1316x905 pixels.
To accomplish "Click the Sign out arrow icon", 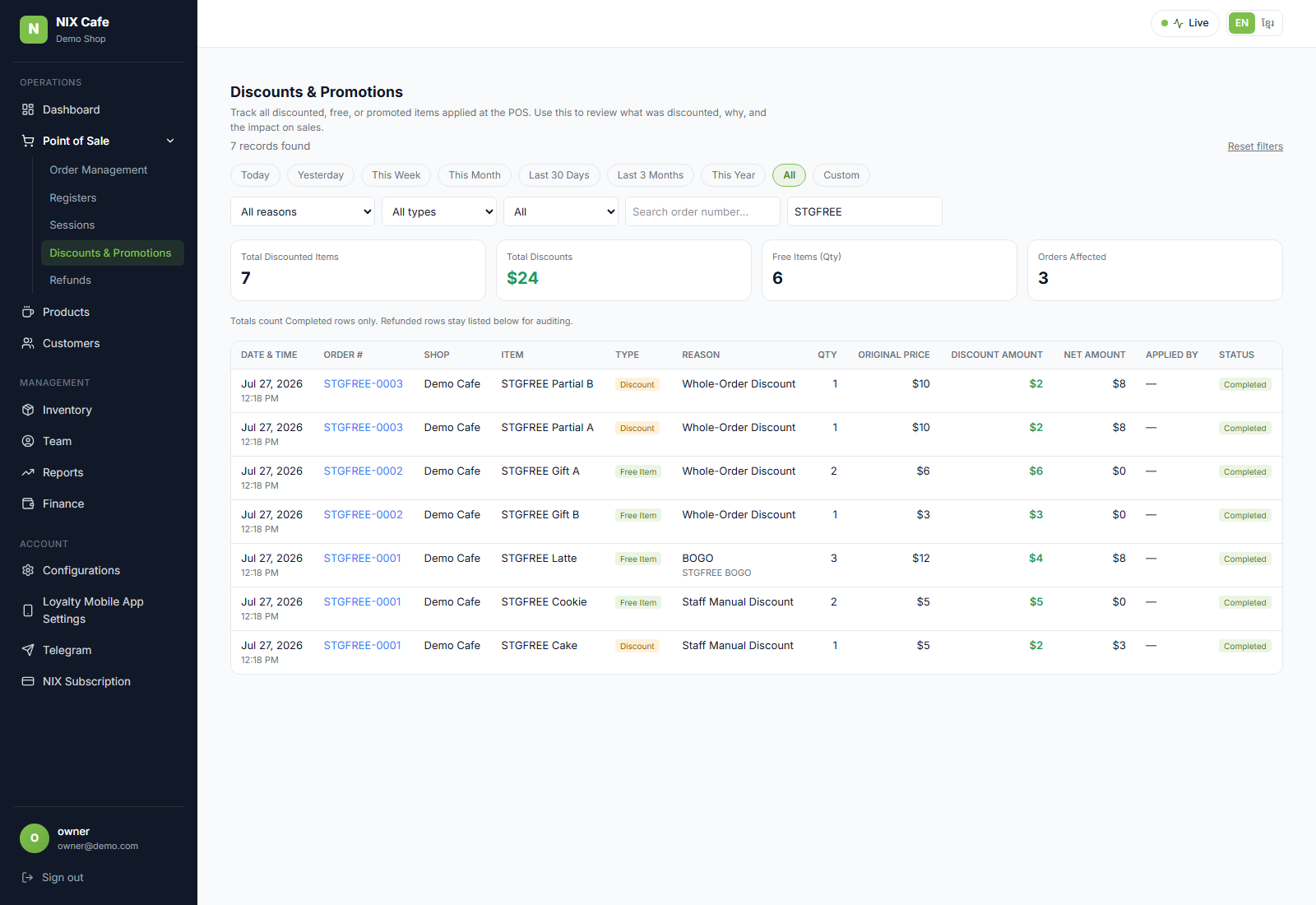I will point(27,877).
